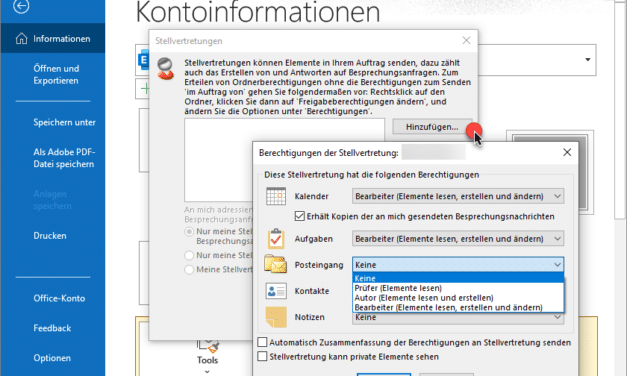This screenshot has width=627, height=376.
Task: Click the Stellvertretungen person icon
Action: point(165,68)
